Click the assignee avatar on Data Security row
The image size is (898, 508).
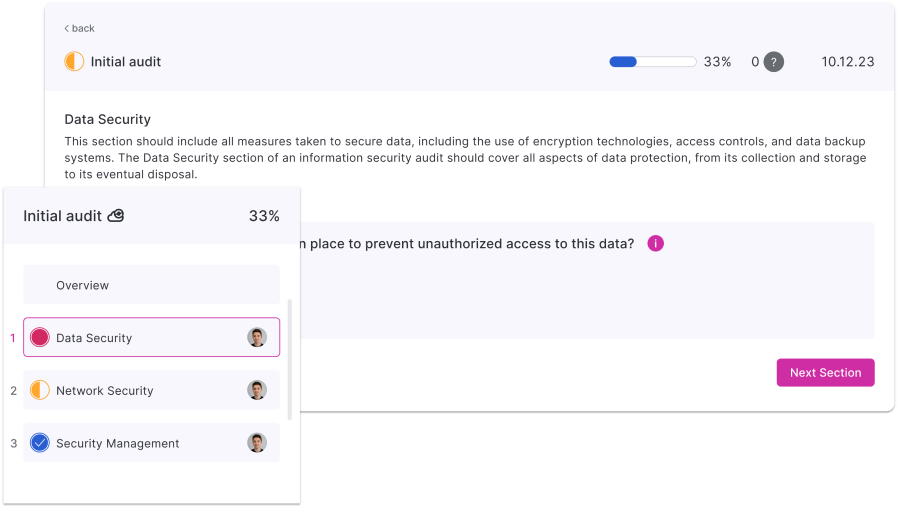[257, 338]
